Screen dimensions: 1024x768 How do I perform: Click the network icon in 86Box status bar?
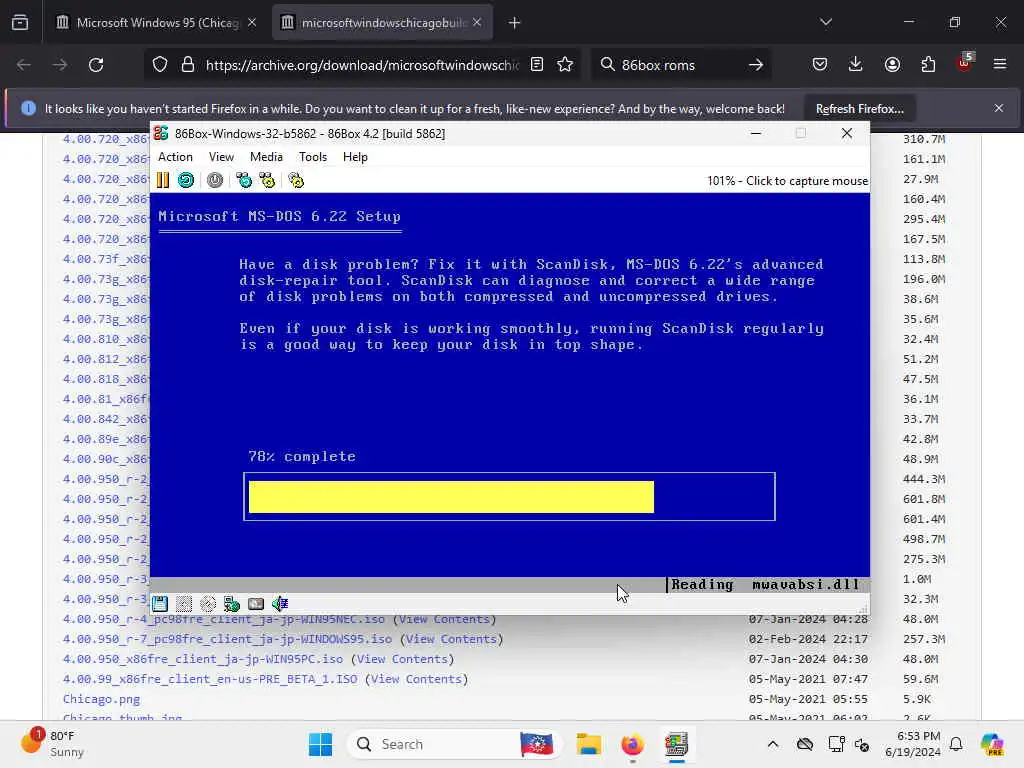[232, 604]
